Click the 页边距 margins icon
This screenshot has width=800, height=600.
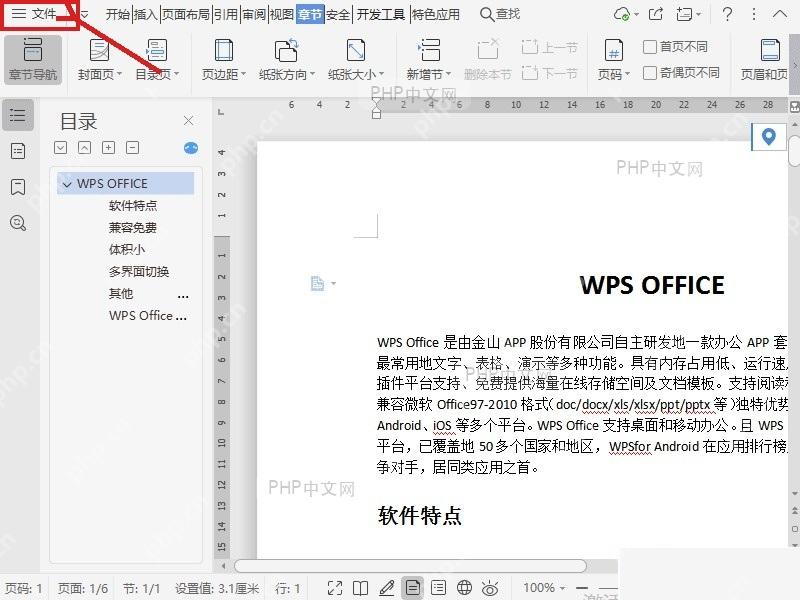coord(223,51)
